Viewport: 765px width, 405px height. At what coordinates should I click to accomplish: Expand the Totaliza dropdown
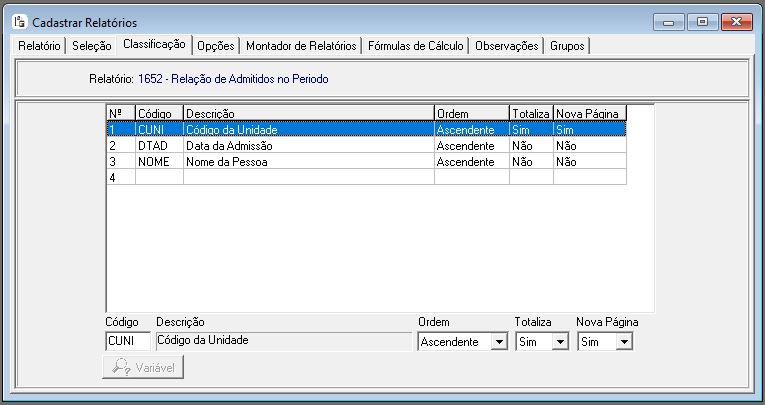(x=560, y=342)
